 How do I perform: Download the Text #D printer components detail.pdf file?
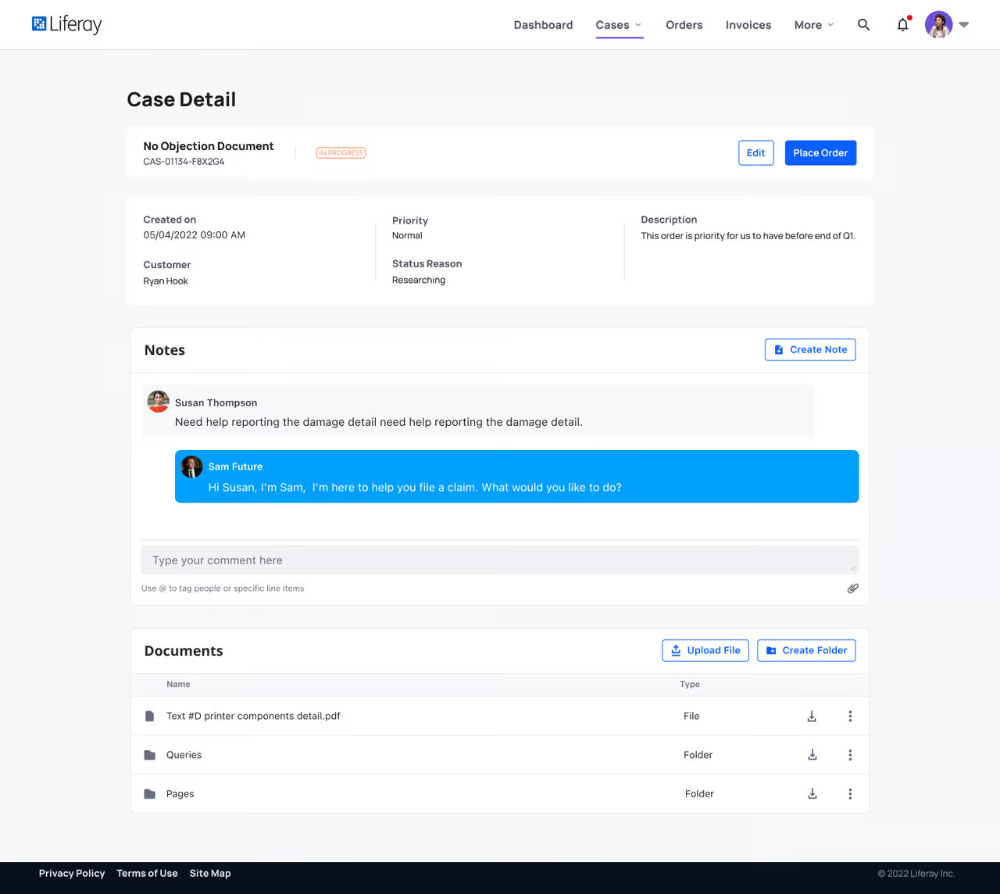[812, 716]
